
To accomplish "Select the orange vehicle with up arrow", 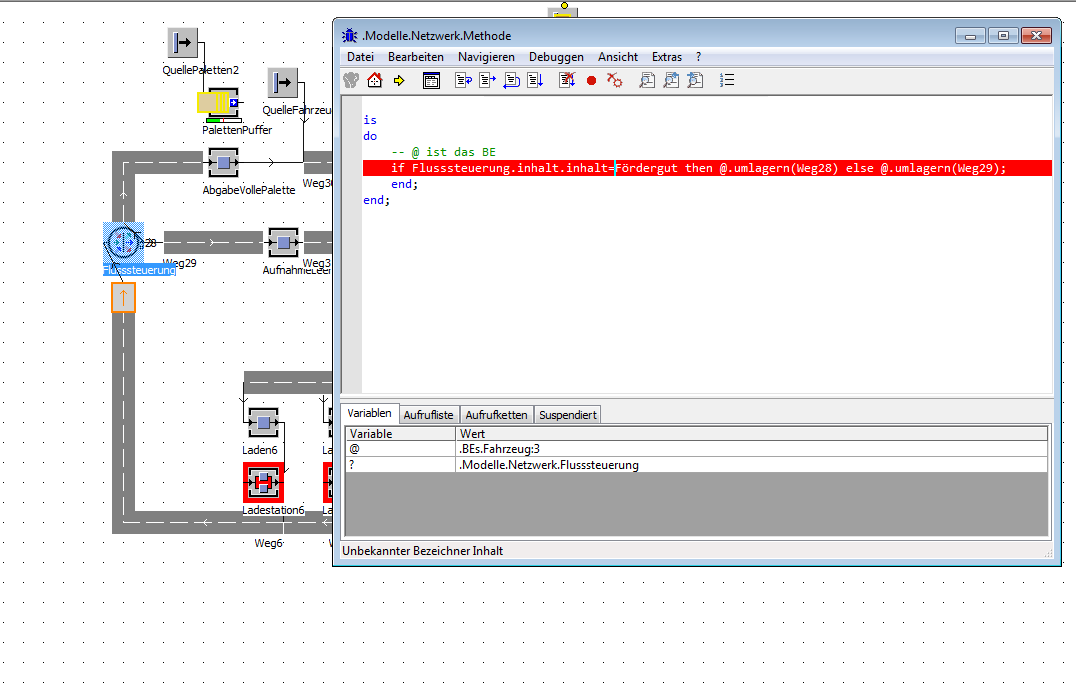I will [124, 297].
